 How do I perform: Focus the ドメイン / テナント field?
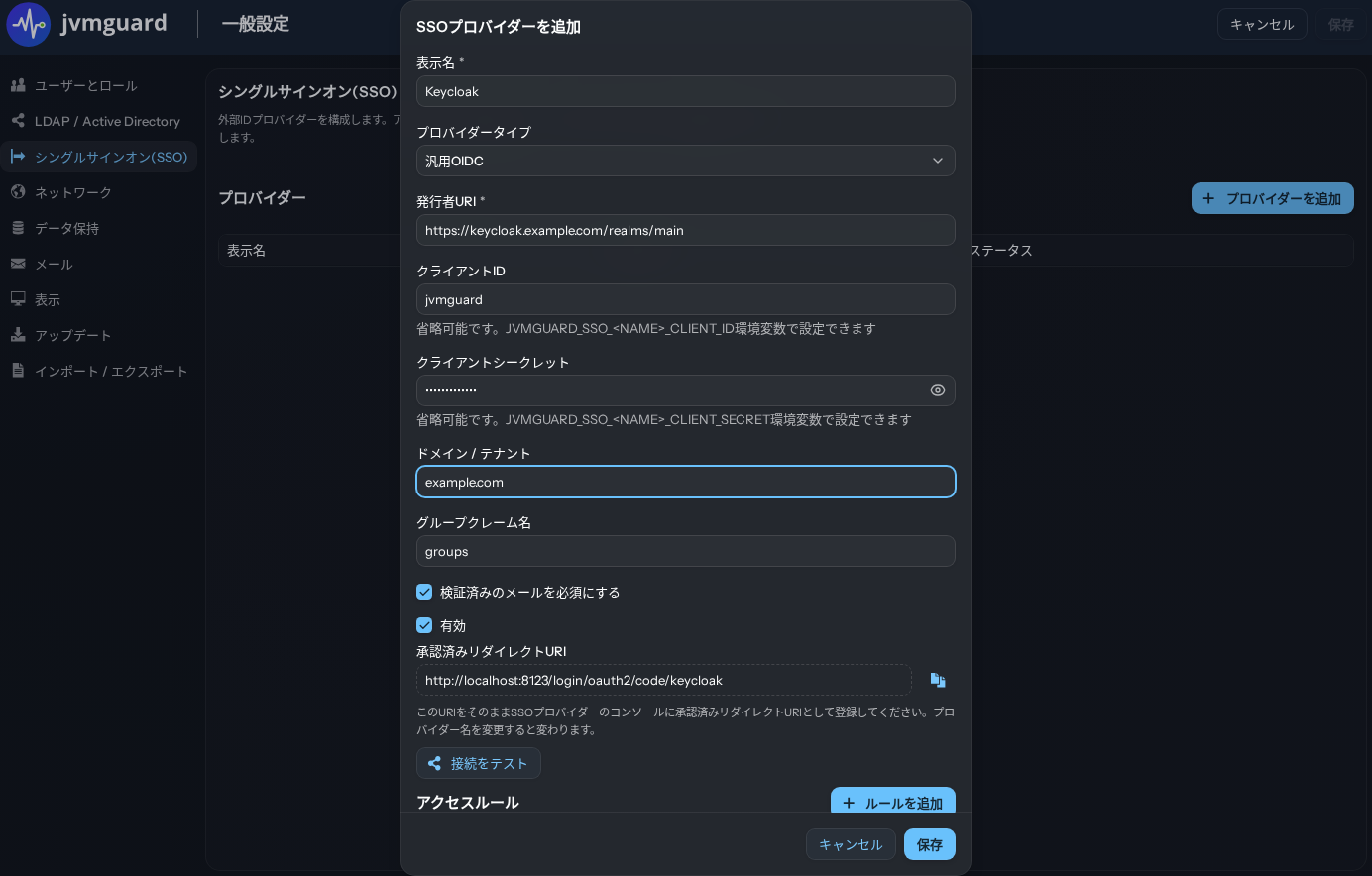coord(686,482)
